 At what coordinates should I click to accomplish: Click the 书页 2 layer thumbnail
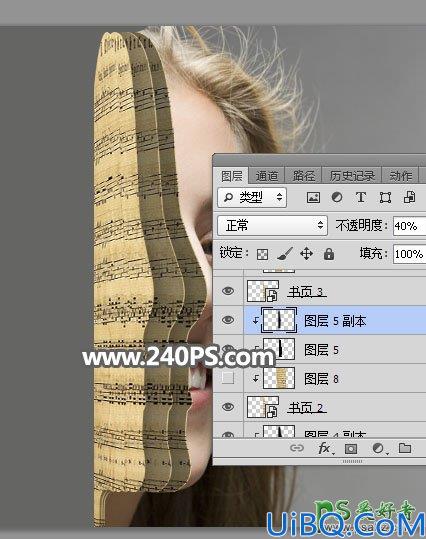tap(263, 407)
